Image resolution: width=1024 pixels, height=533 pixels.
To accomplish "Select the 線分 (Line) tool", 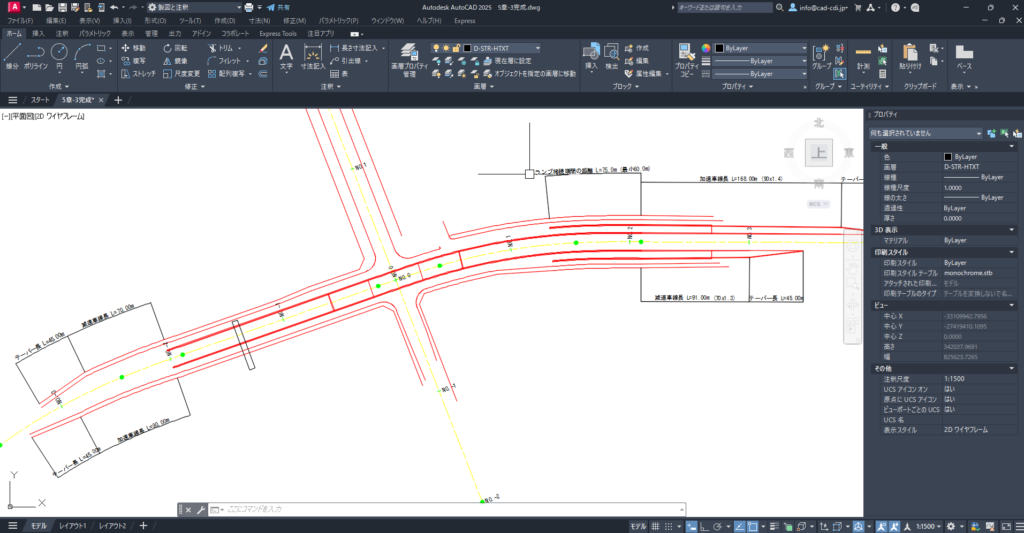I will [12, 54].
